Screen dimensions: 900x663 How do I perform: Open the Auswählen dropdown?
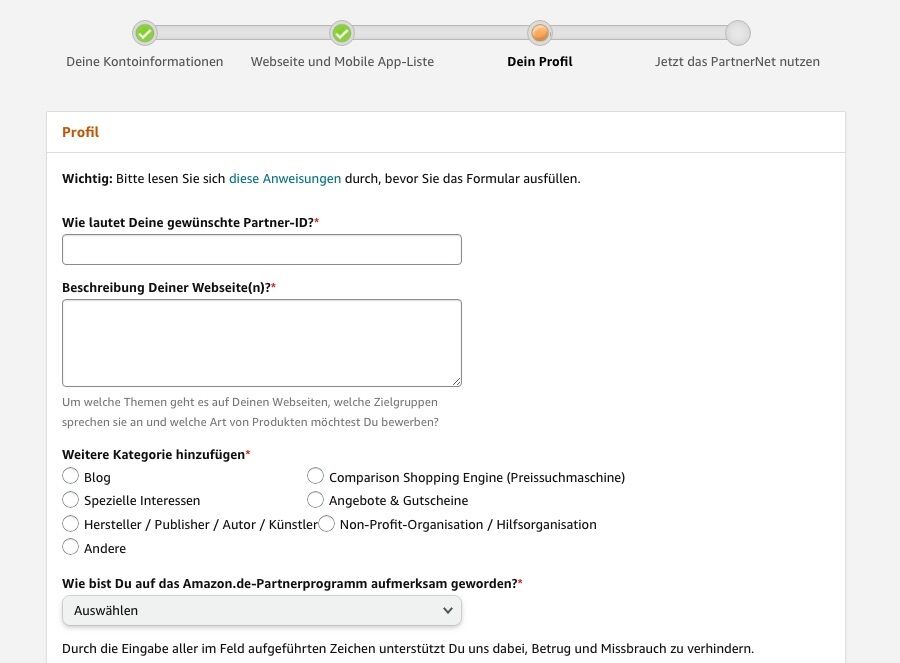point(261,610)
